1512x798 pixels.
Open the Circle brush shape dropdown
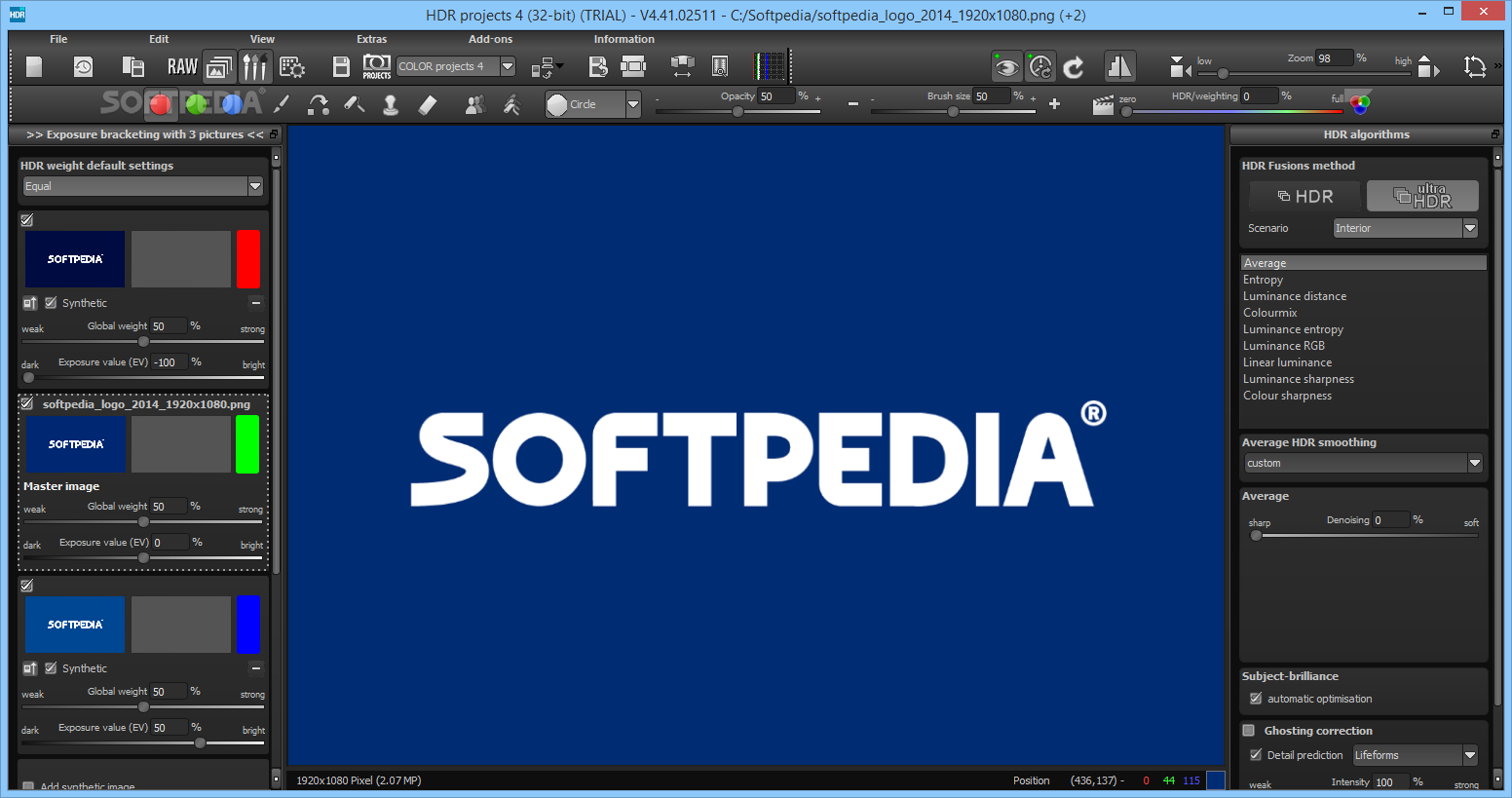coord(592,104)
